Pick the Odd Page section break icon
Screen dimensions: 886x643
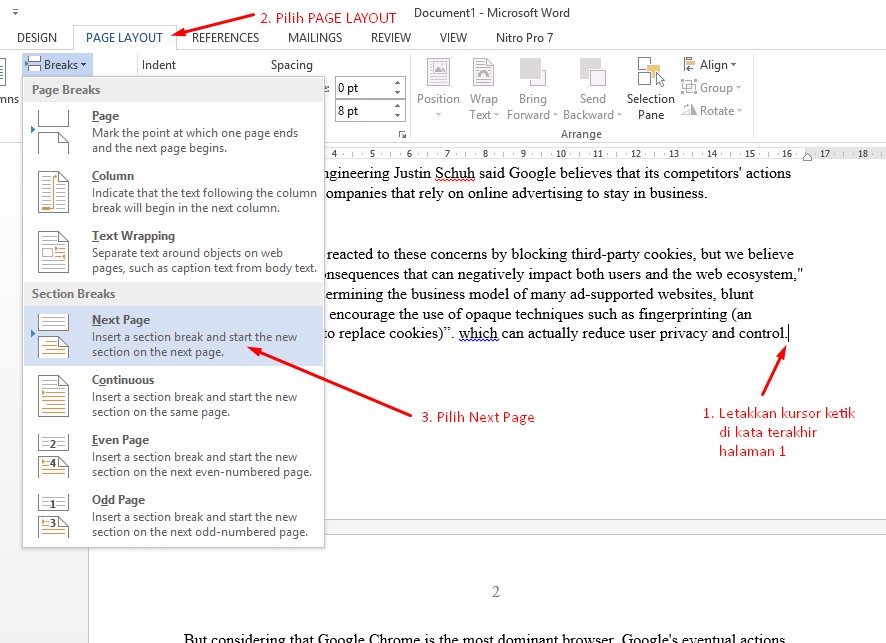[x=53, y=515]
